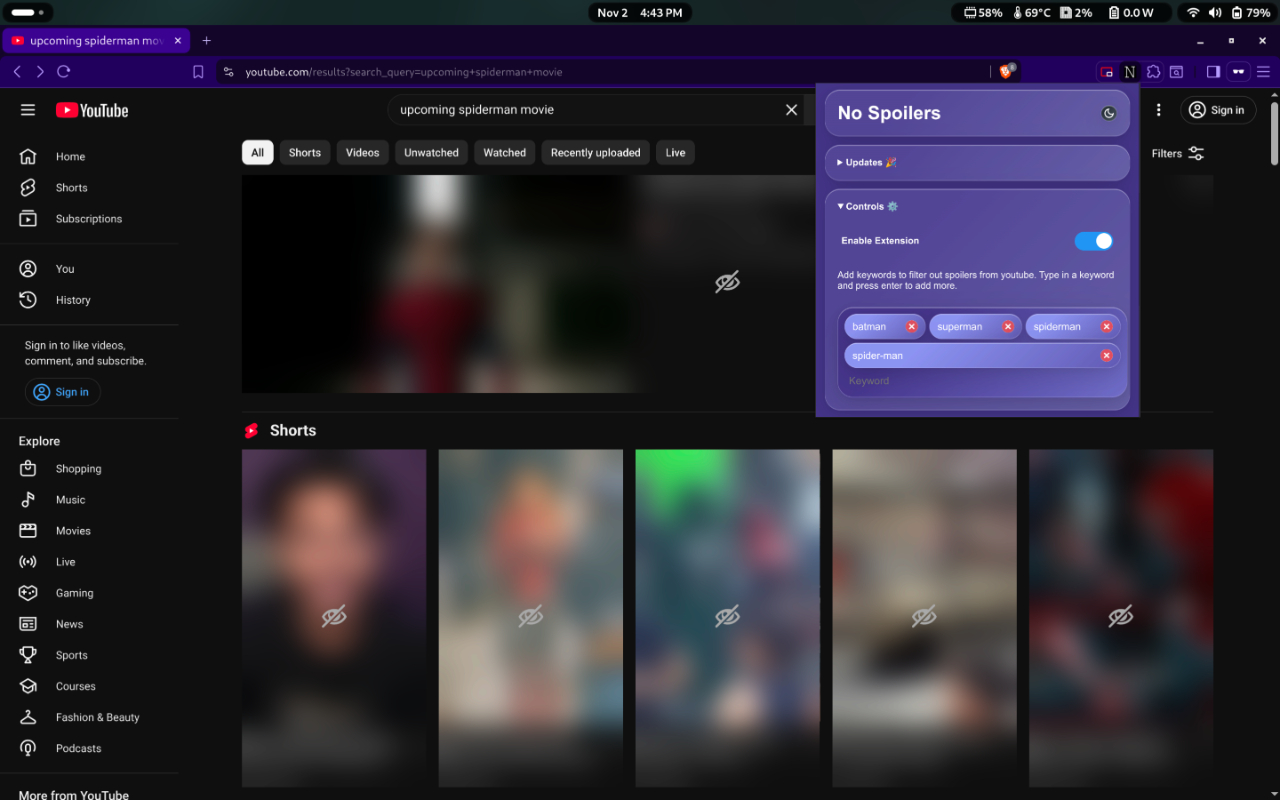Select the Recently uploaded filter chip
The height and width of the screenshot is (800, 1280).
click(x=595, y=153)
